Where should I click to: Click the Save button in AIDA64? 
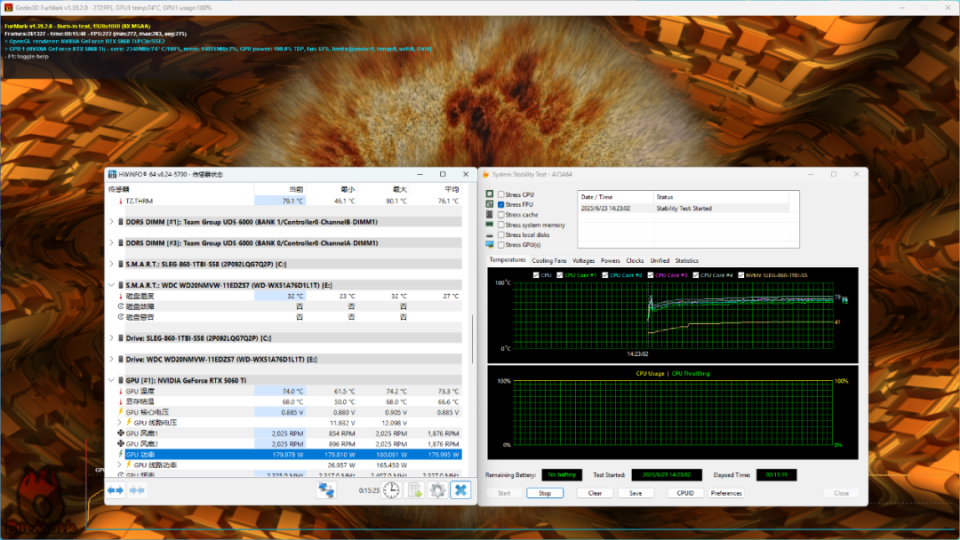coord(636,493)
